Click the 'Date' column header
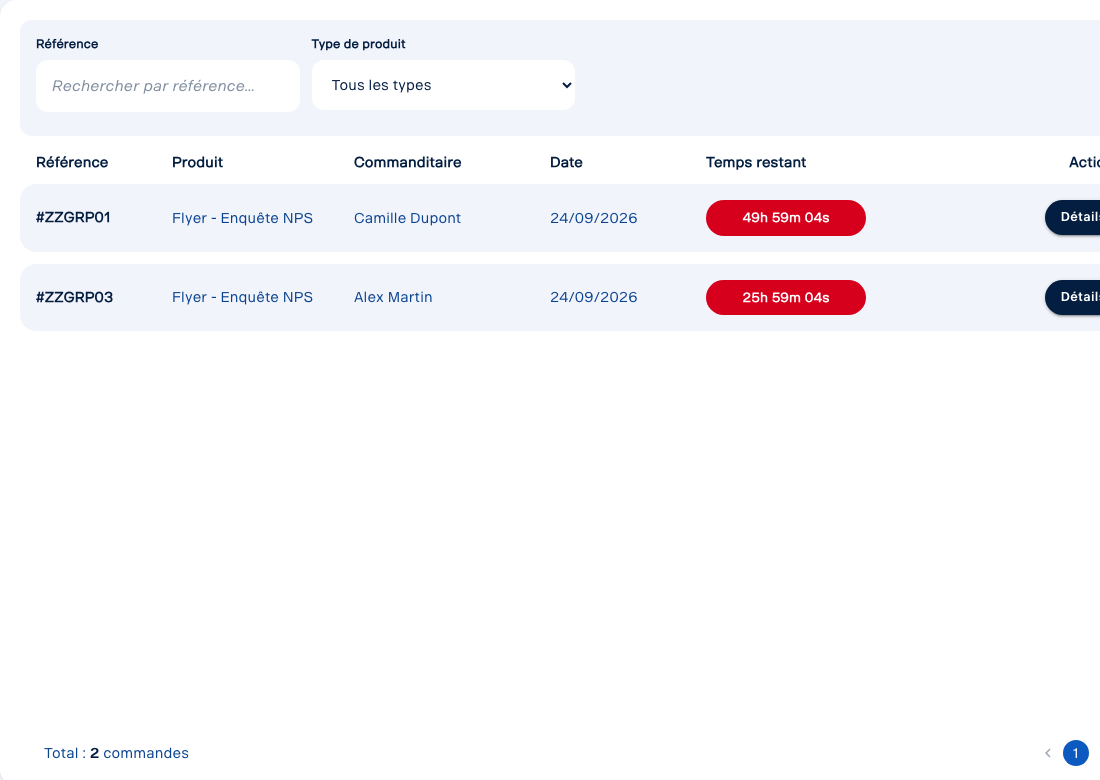This screenshot has width=1100, height=780. point(566,162)
